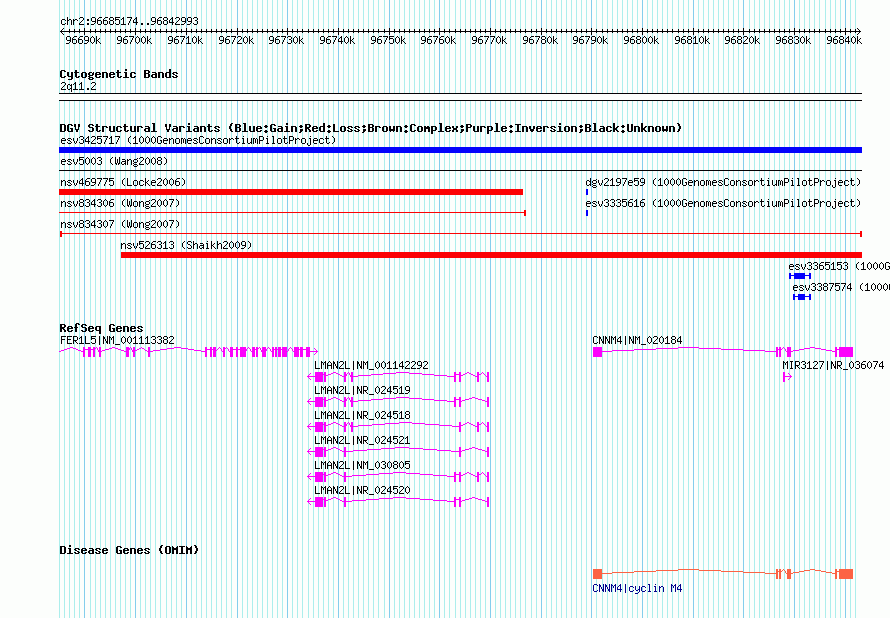Click the 96740k ruler tick label

coord(337,40)
